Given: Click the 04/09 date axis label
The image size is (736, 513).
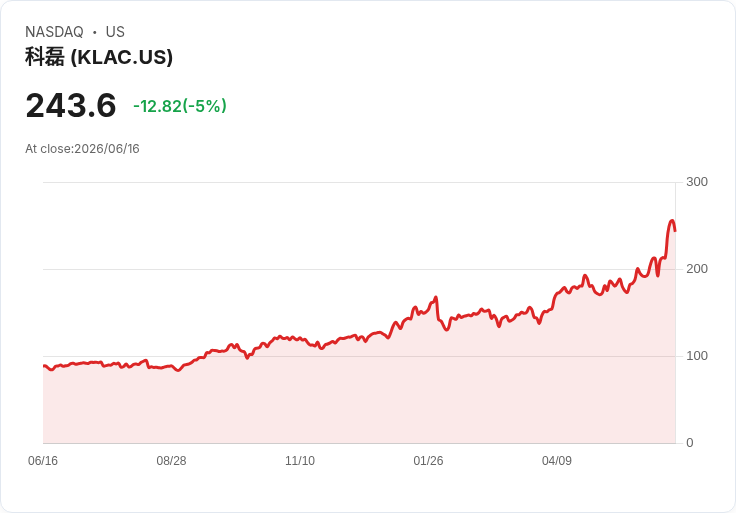Looking at the screenshot, I should point(557,461).
